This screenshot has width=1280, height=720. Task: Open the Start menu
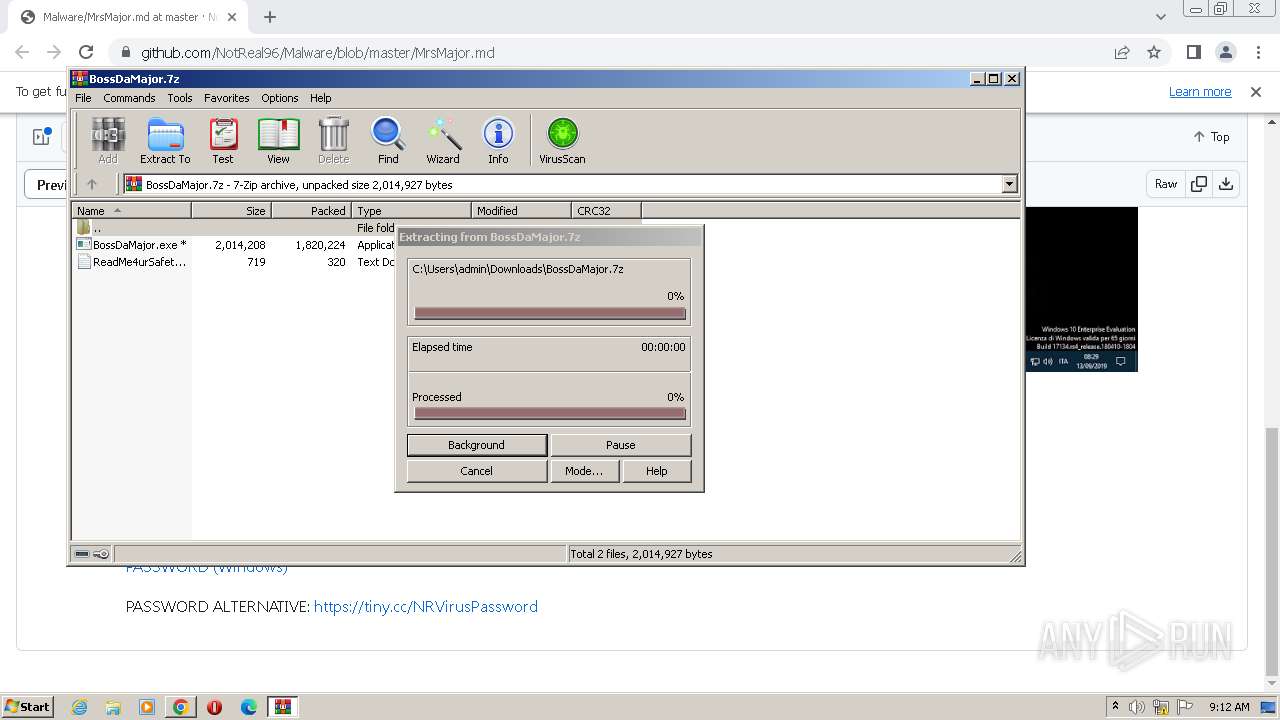27,706
